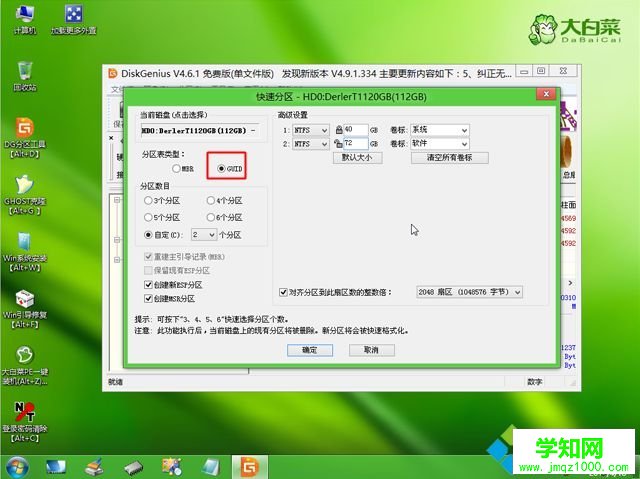This screenshot has height=479, width=640.
Task: Open 2048 扇区 alignment dropdown
Action: [469, 292]
